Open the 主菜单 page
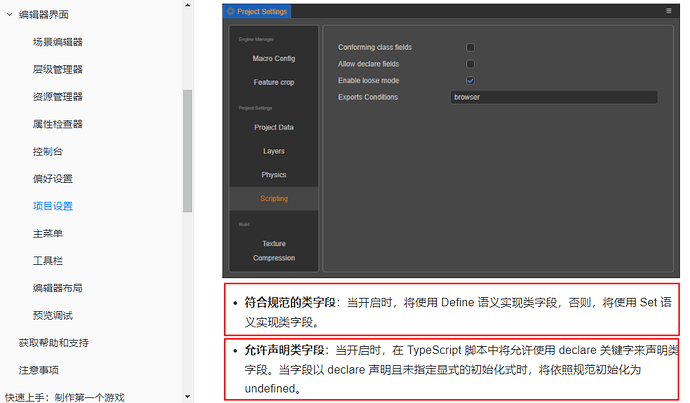This screenshot has width=690, height=403. (x=48, y=233)
